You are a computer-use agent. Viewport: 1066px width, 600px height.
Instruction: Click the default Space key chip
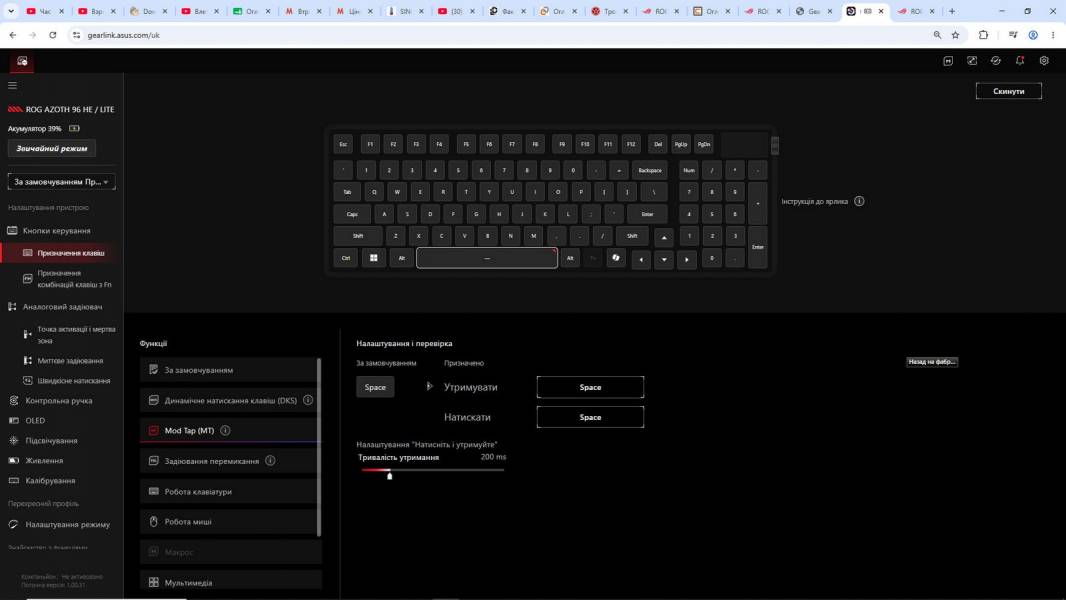pyautogui.click(x=375, y=387)
